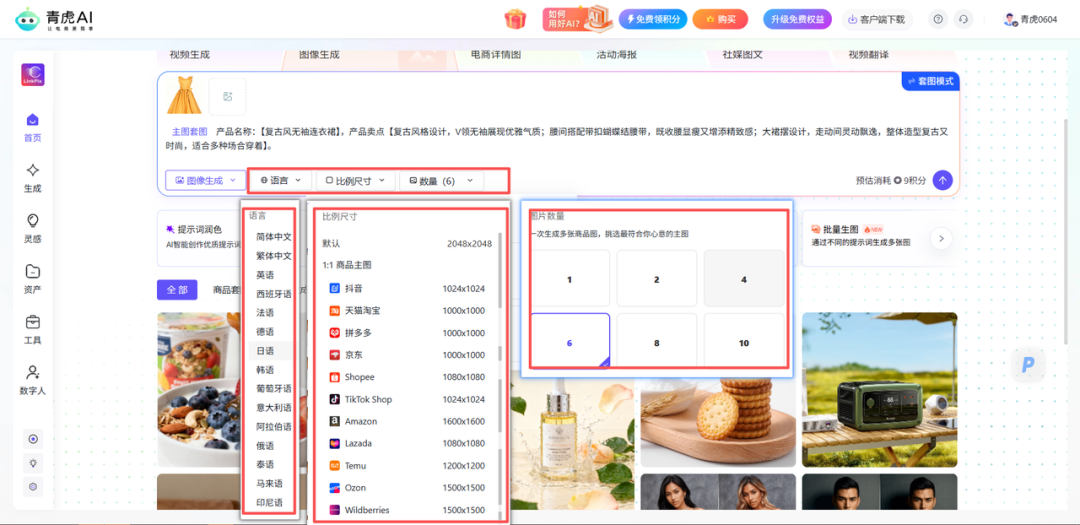
Task: Click the right arrow of feature carousel
Action: click(x=941, y=238)
